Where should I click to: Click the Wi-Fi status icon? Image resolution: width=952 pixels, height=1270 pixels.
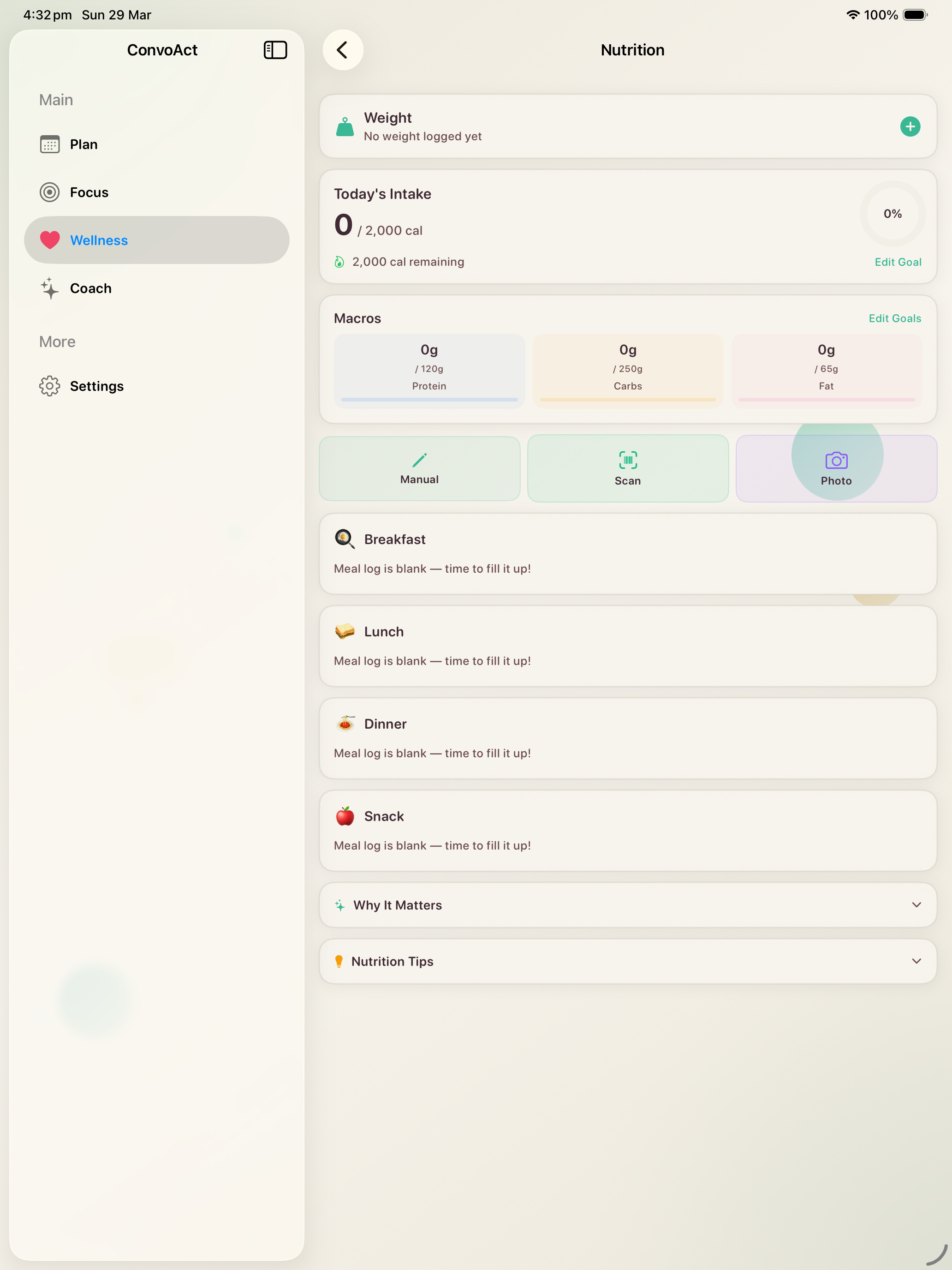pyautogui.click(x=853, y=15)
